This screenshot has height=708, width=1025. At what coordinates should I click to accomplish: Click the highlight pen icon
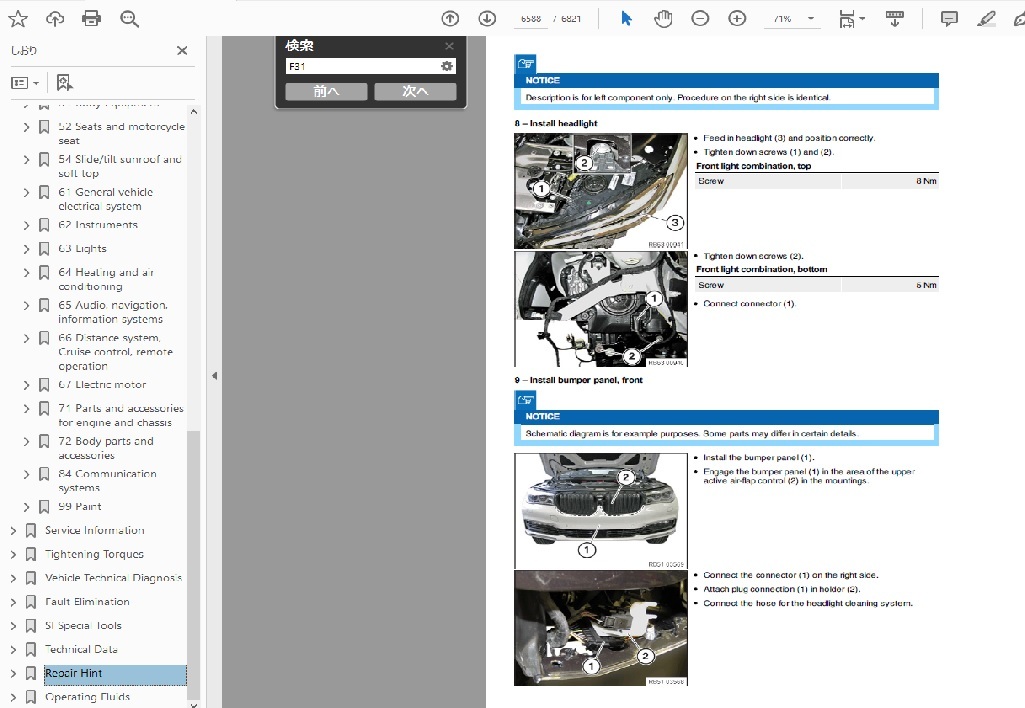[x=986, y=18]
